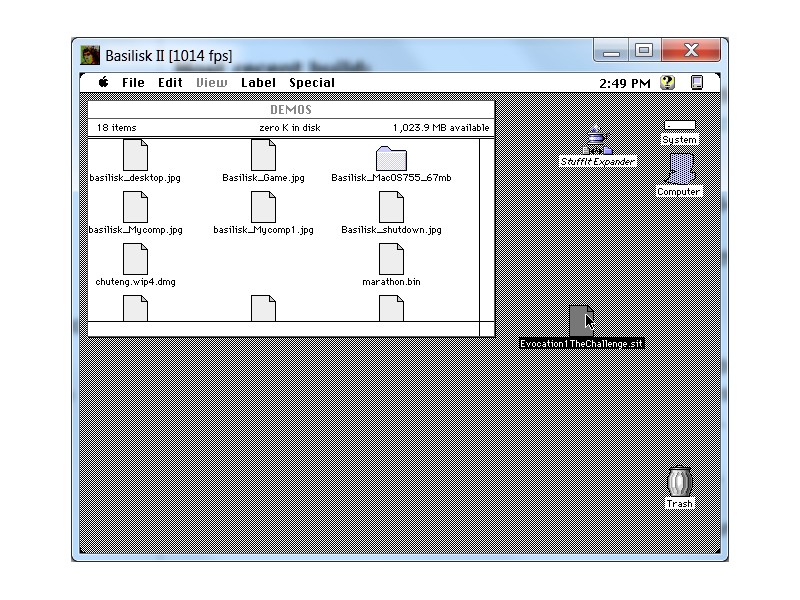Click the Balloon Help question mark icon

667,83
